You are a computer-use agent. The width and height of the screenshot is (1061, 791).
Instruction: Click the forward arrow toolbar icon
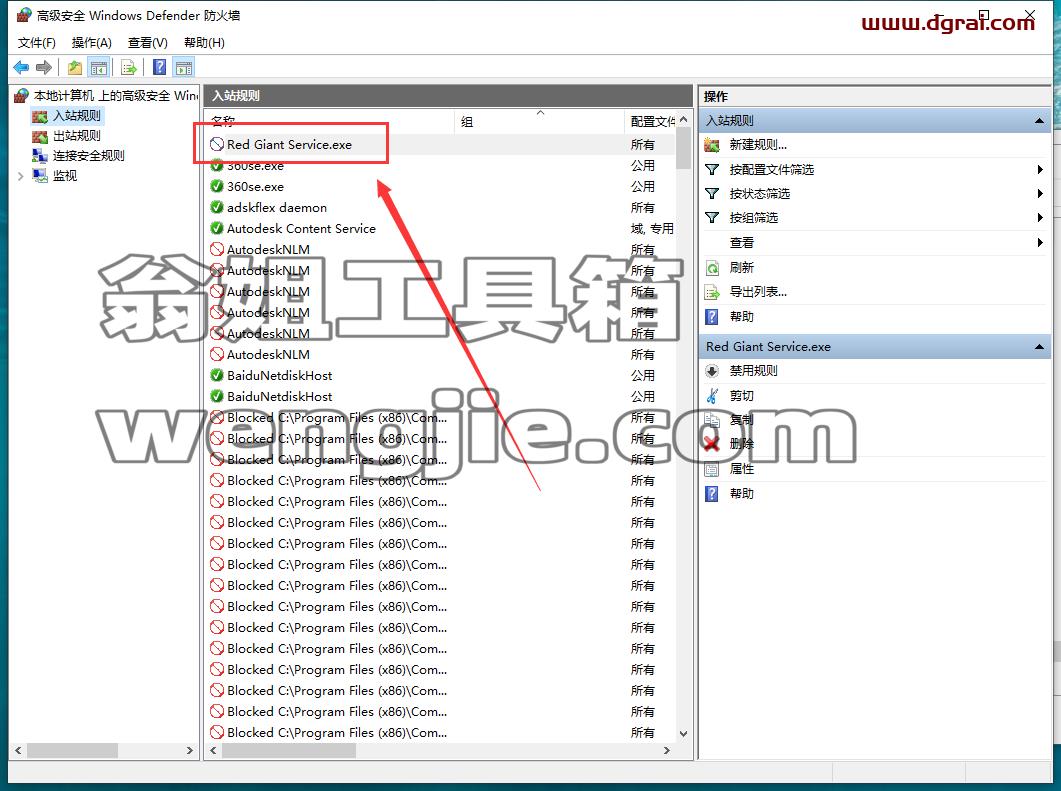point(44,68)
